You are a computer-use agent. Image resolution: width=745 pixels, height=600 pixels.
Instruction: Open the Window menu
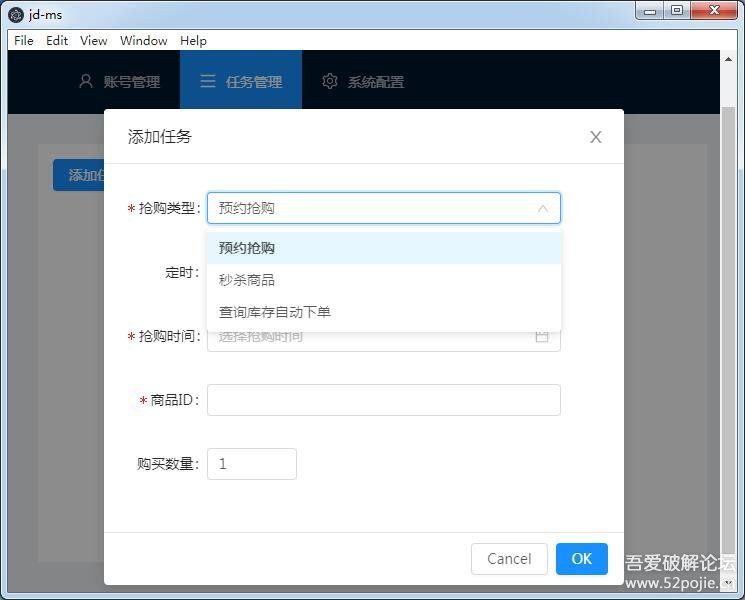click(x=144, y=40)
